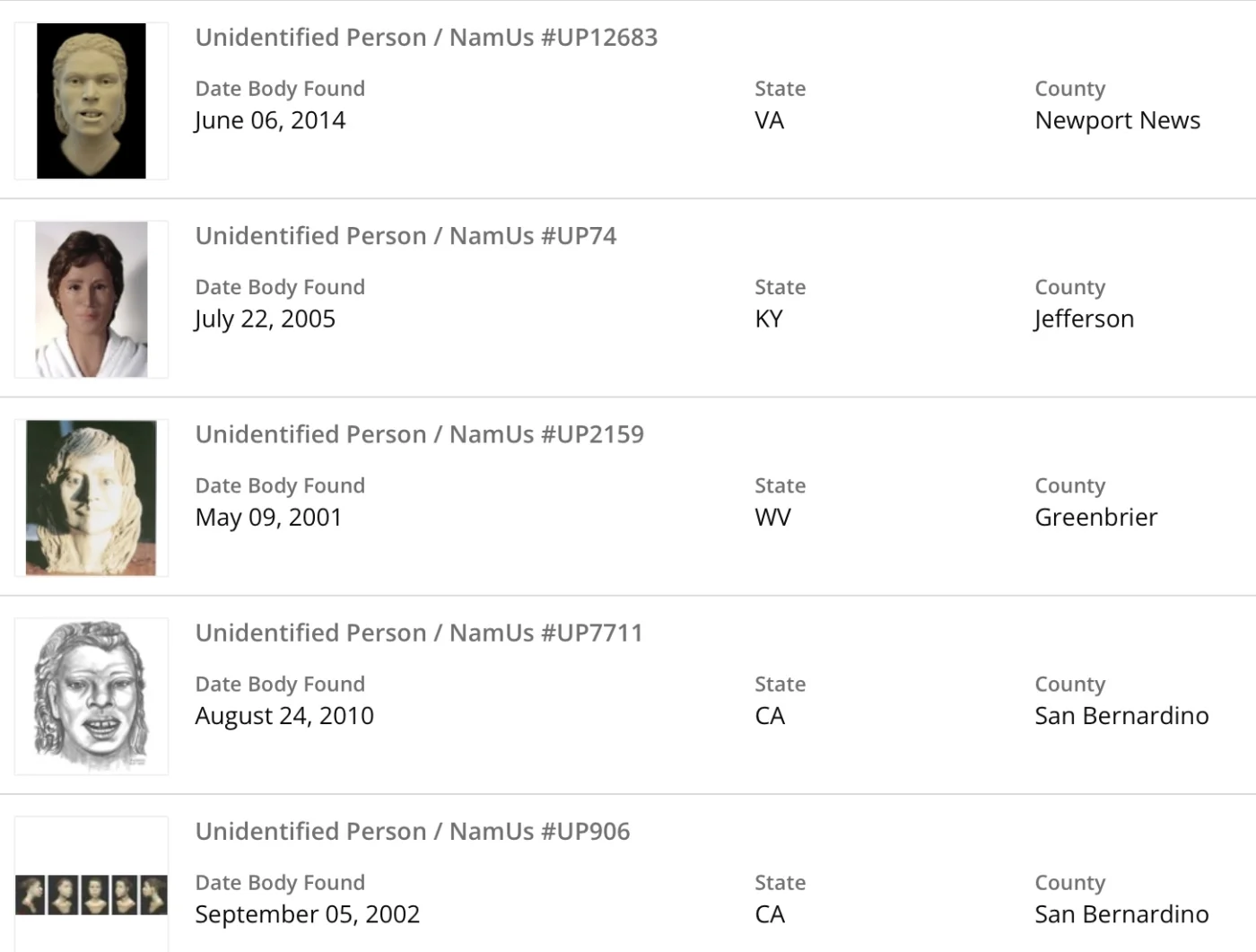Click the August 24, 2010 date
Viewport: 1256px width, 952px height.
[284, 715]
